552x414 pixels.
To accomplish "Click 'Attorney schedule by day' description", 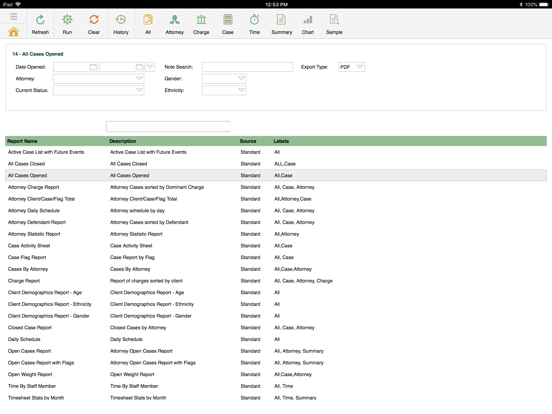I will [x=137, y=211].
